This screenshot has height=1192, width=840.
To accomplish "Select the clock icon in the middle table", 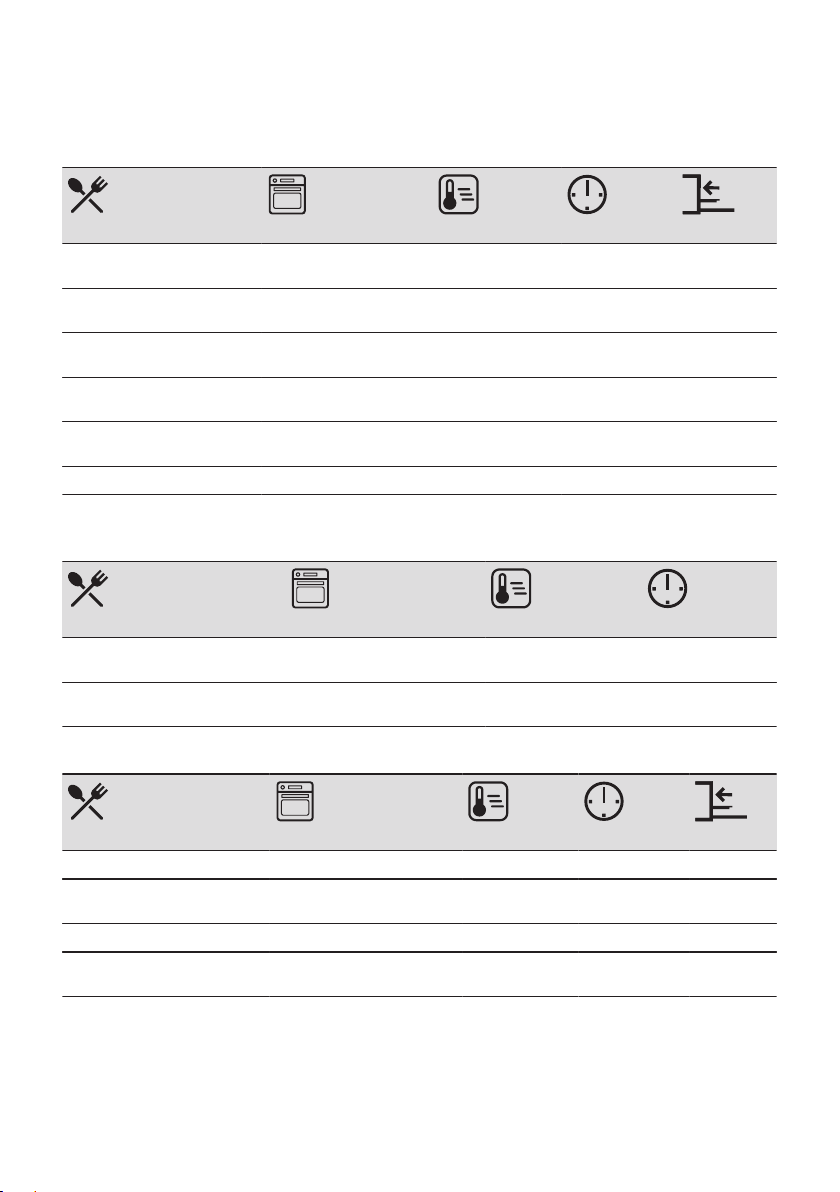I will (667, 588).
